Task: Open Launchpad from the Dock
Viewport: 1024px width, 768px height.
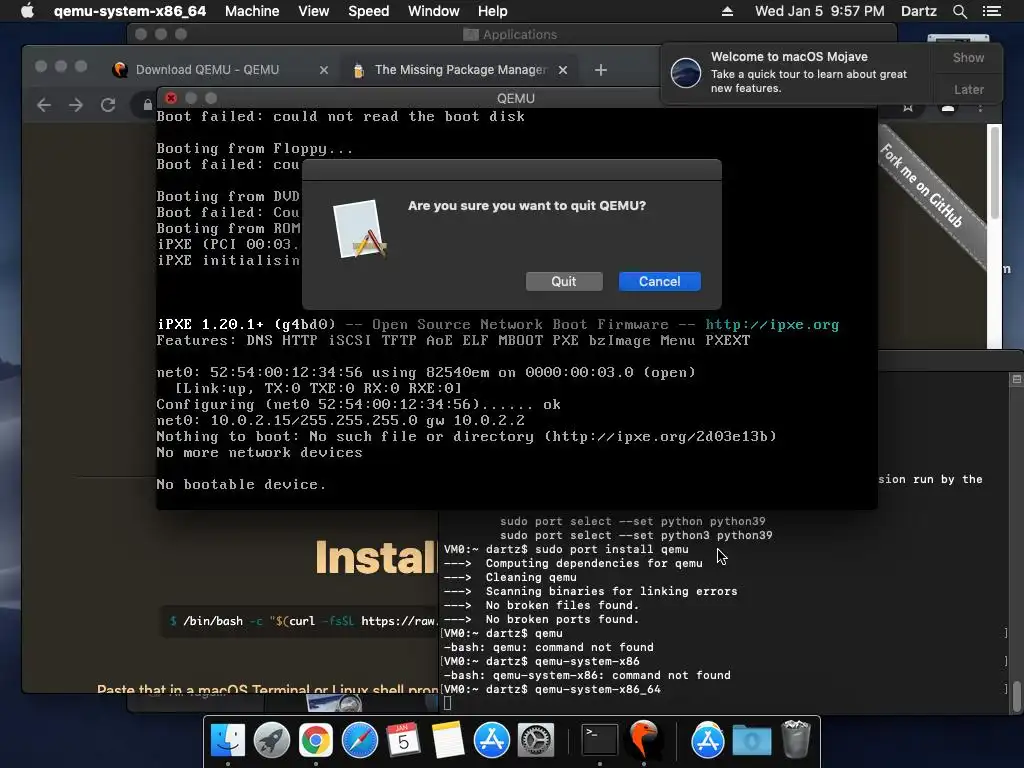Action: pos(272,741)
